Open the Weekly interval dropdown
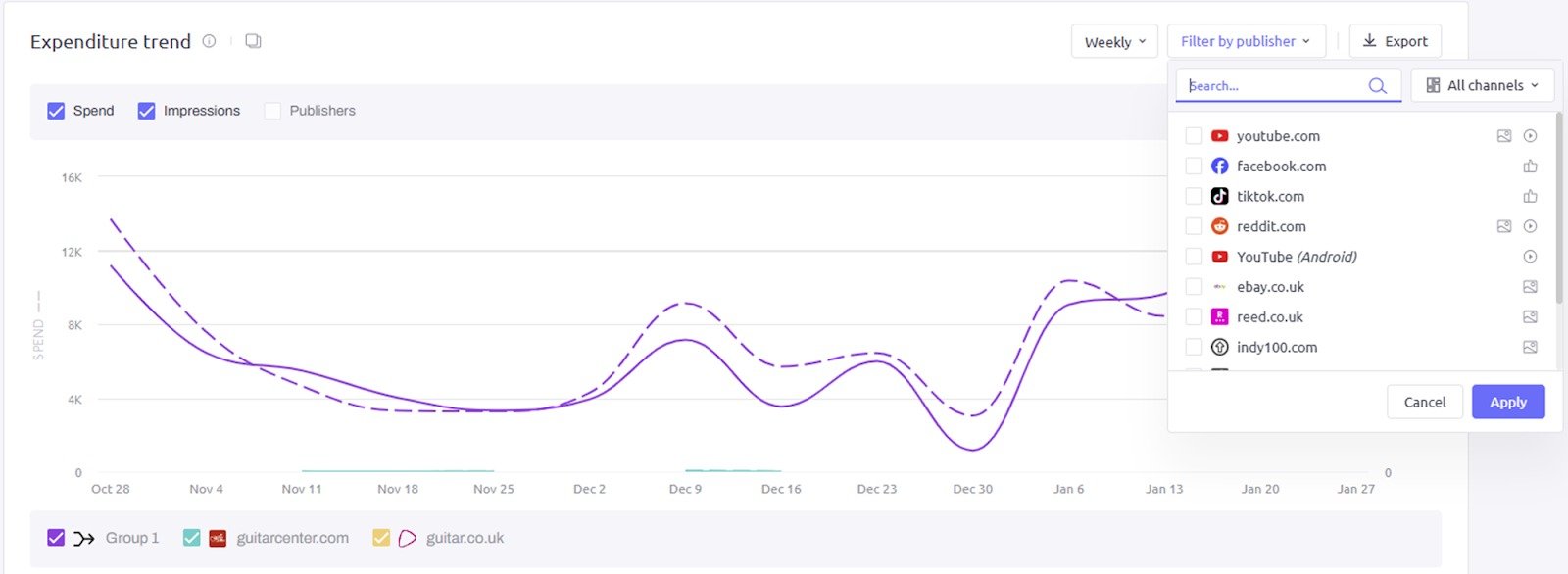1568x574 pixels. coord(1114,42)
